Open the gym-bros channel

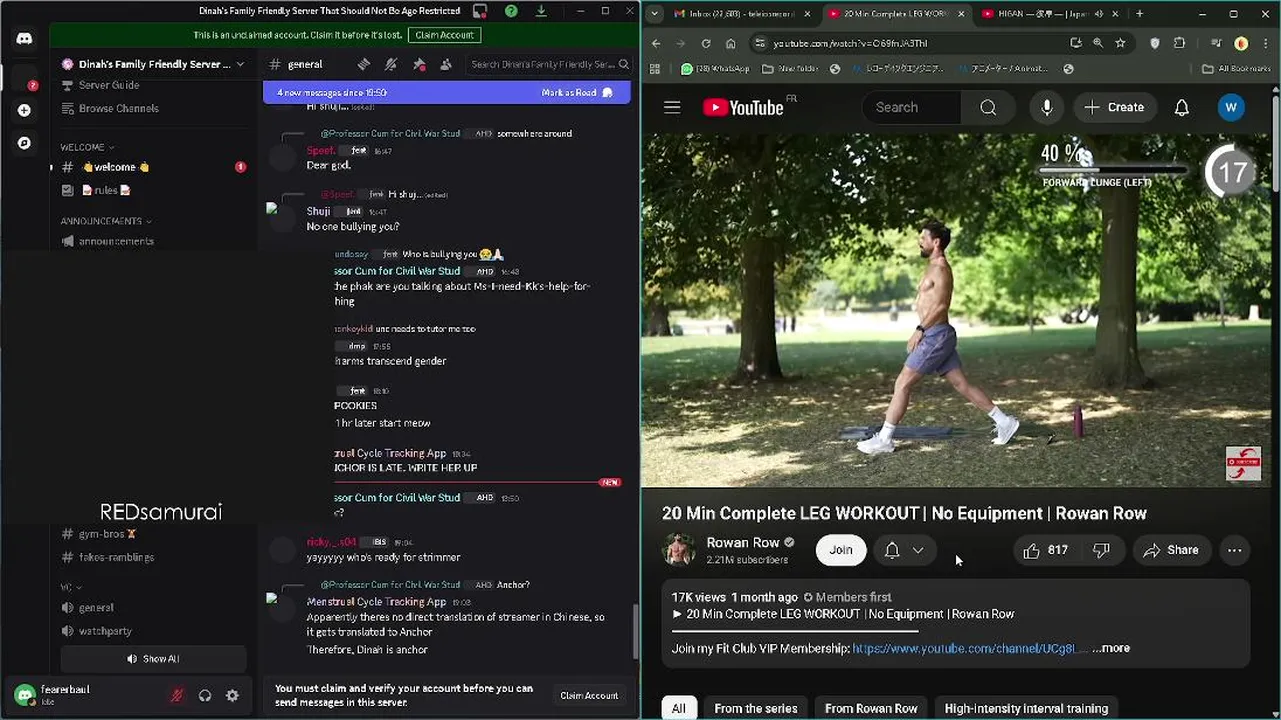(x=153, y=534)
